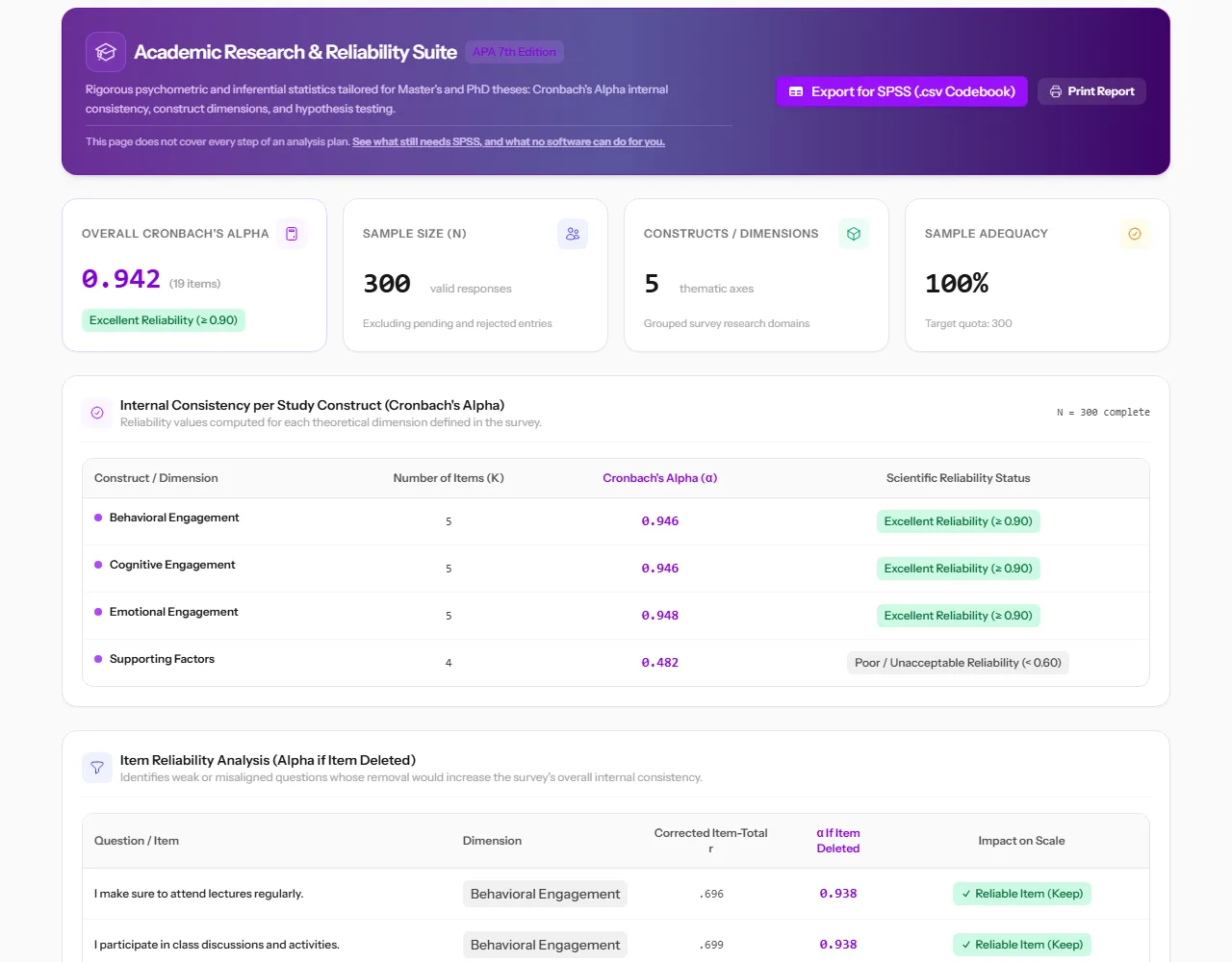Viewport: 1232px width, 962px height.
Task: Click the APA 7th Edition badge
Action: (x=514, y=52)
